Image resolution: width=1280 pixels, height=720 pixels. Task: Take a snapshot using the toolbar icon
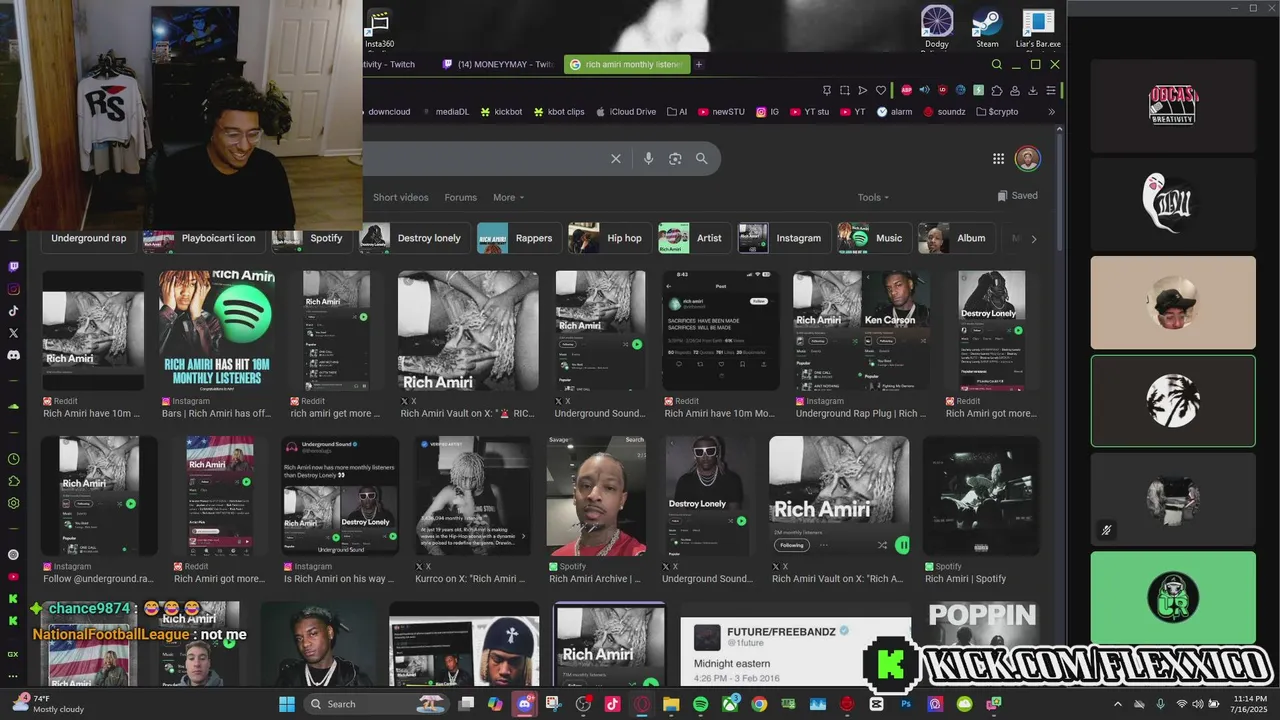click(x=844, y=90)
